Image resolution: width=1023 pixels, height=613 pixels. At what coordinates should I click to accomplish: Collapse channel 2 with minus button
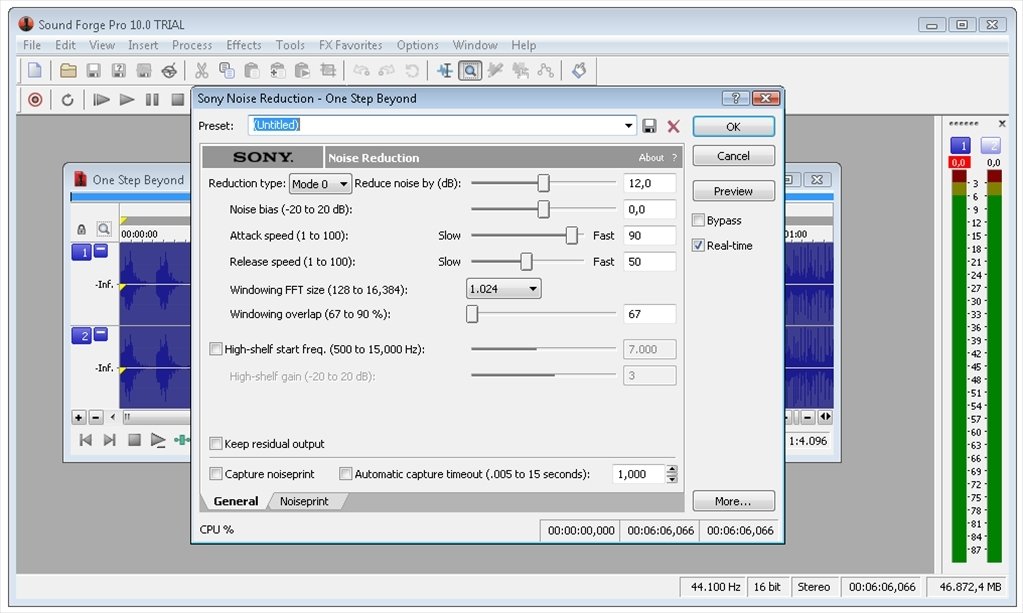point(100,334)
